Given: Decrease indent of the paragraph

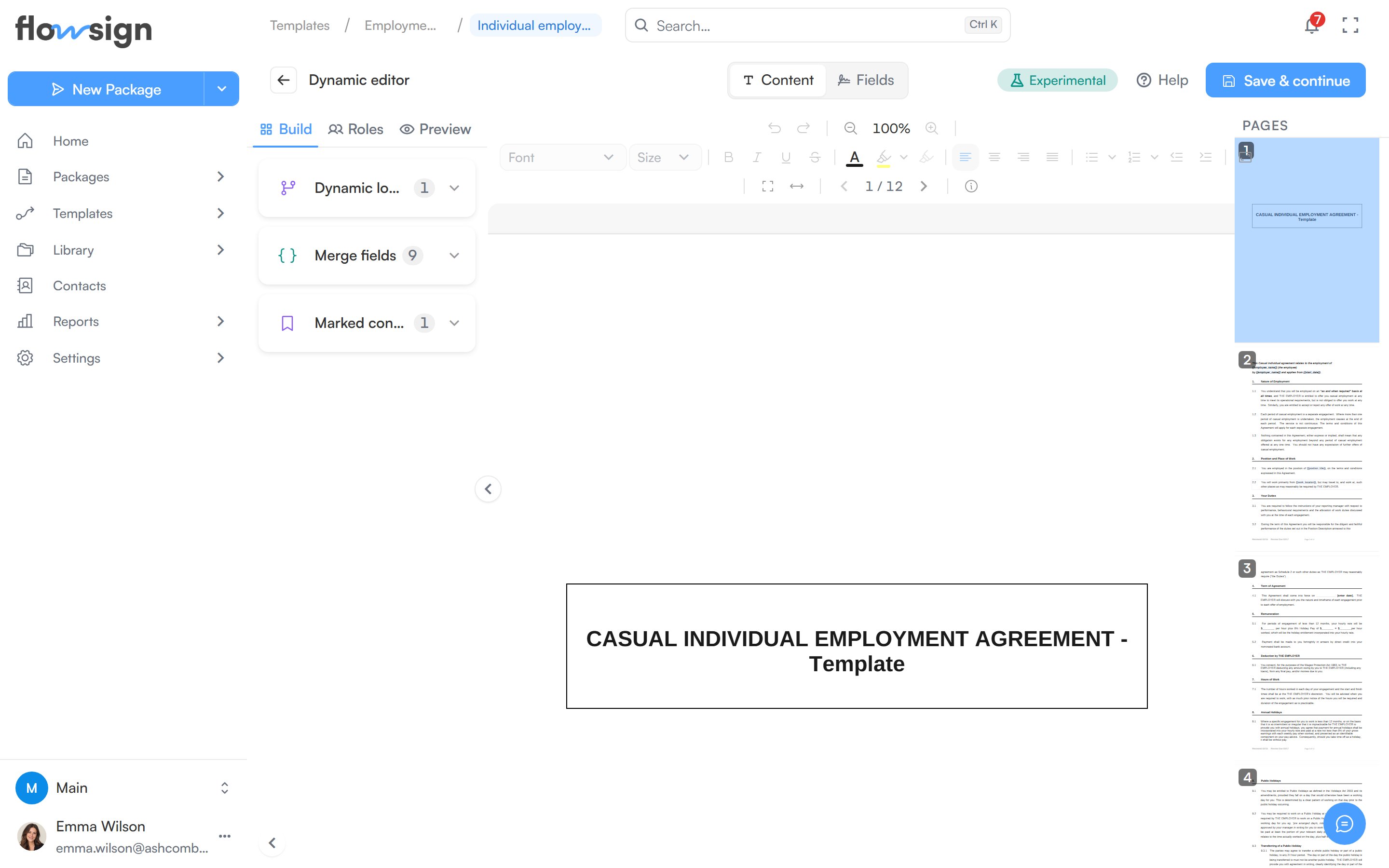Looking at the screenshot, I should pyautogui.click(x=1177, y=157).
